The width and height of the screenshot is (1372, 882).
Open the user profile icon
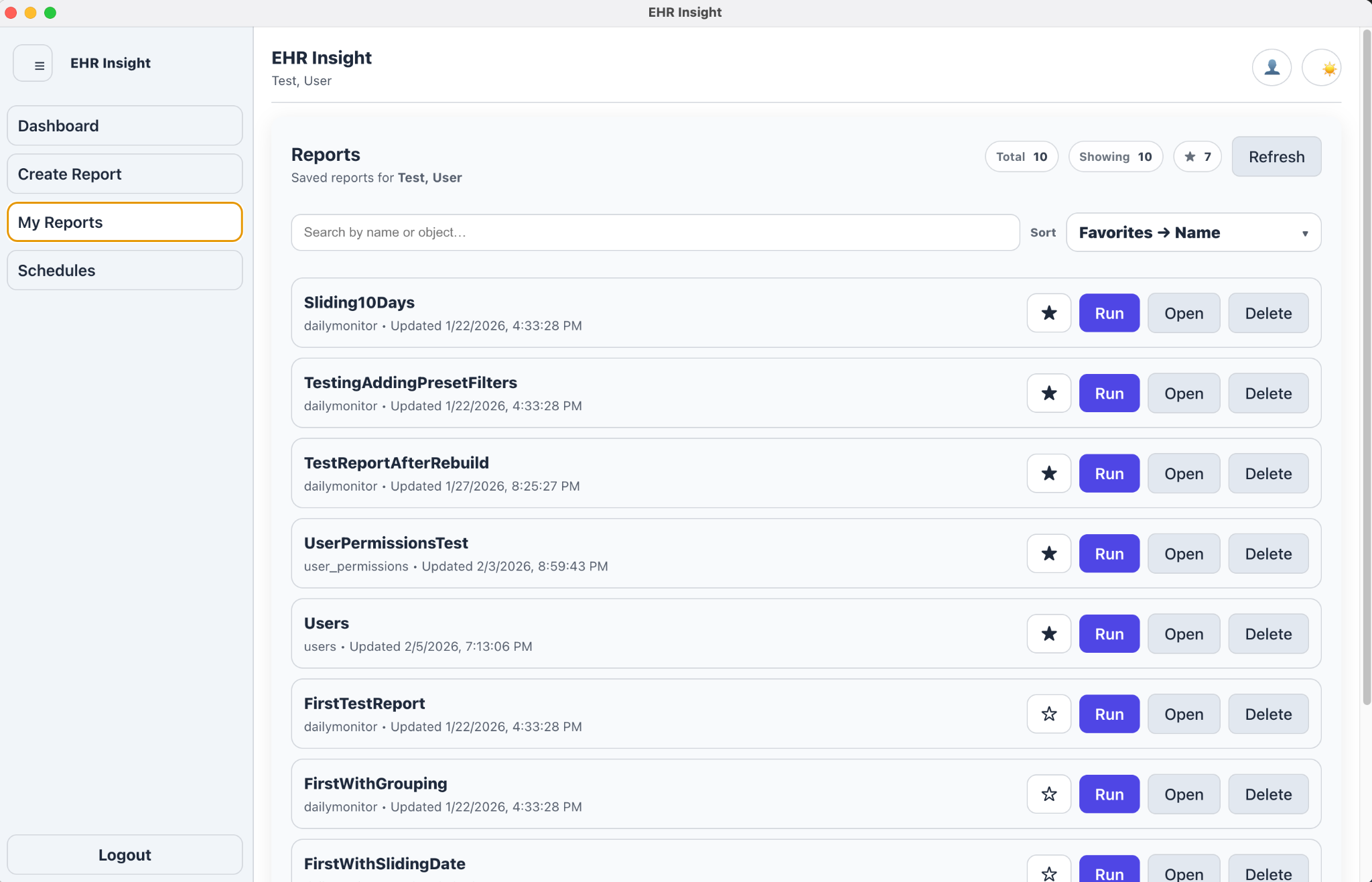click(x=1271, y=68)
